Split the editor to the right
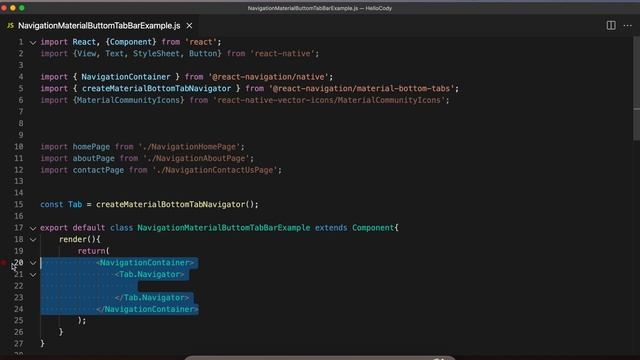640x360 pixels. click(x=611, y=25)
